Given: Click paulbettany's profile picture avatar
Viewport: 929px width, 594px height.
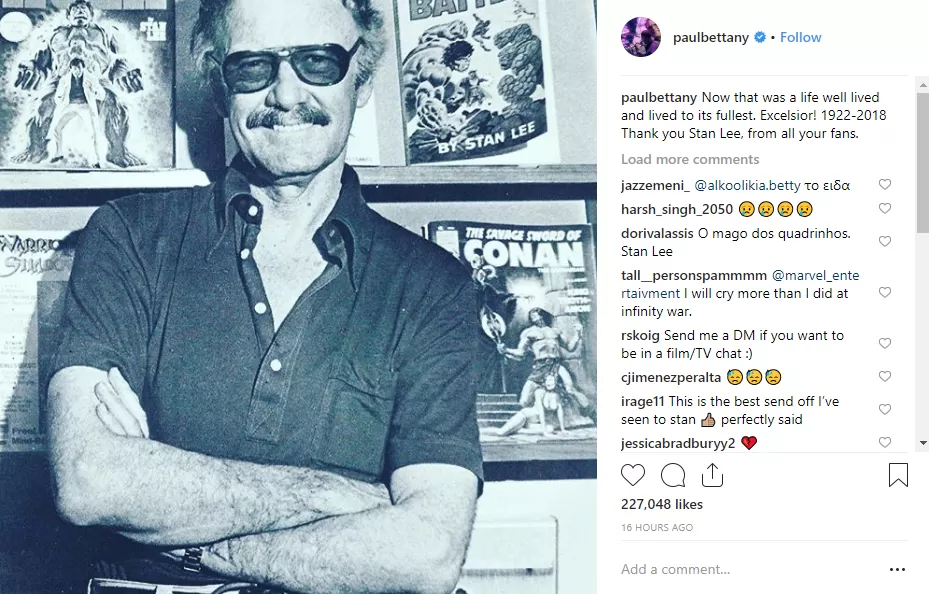Looking at the screenshot, I should coord(640,38).
